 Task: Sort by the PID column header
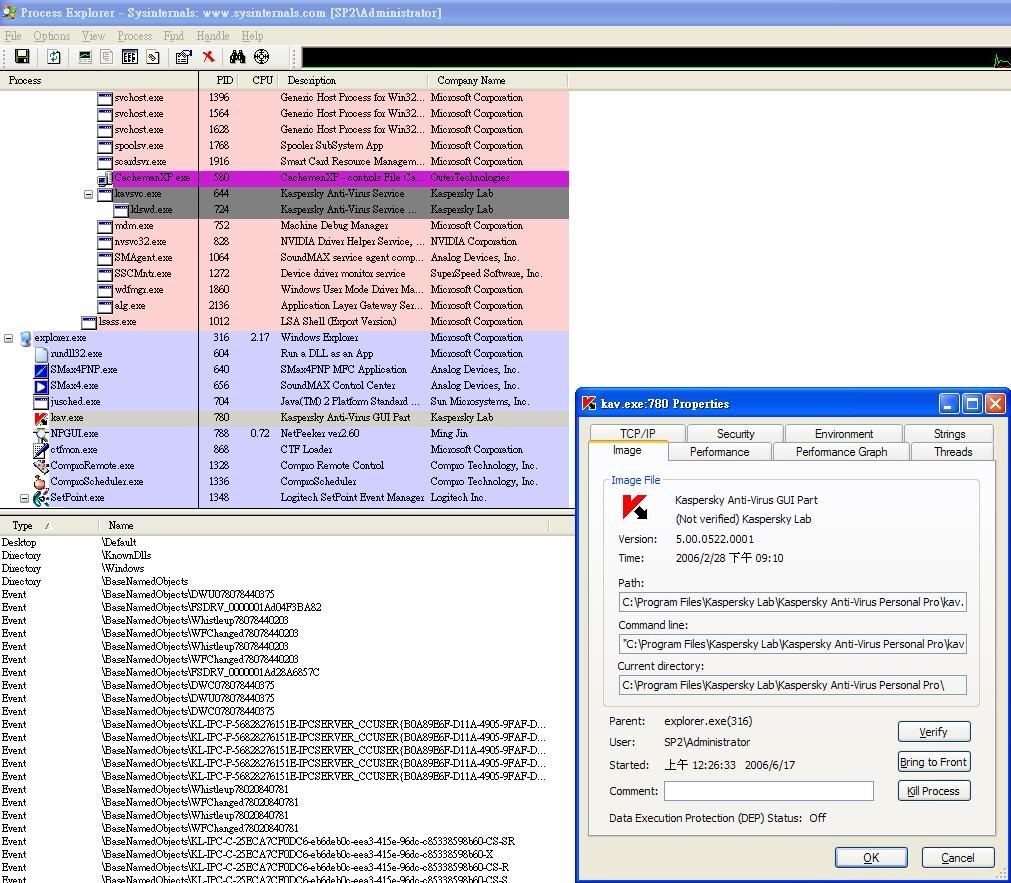(219, 81)
